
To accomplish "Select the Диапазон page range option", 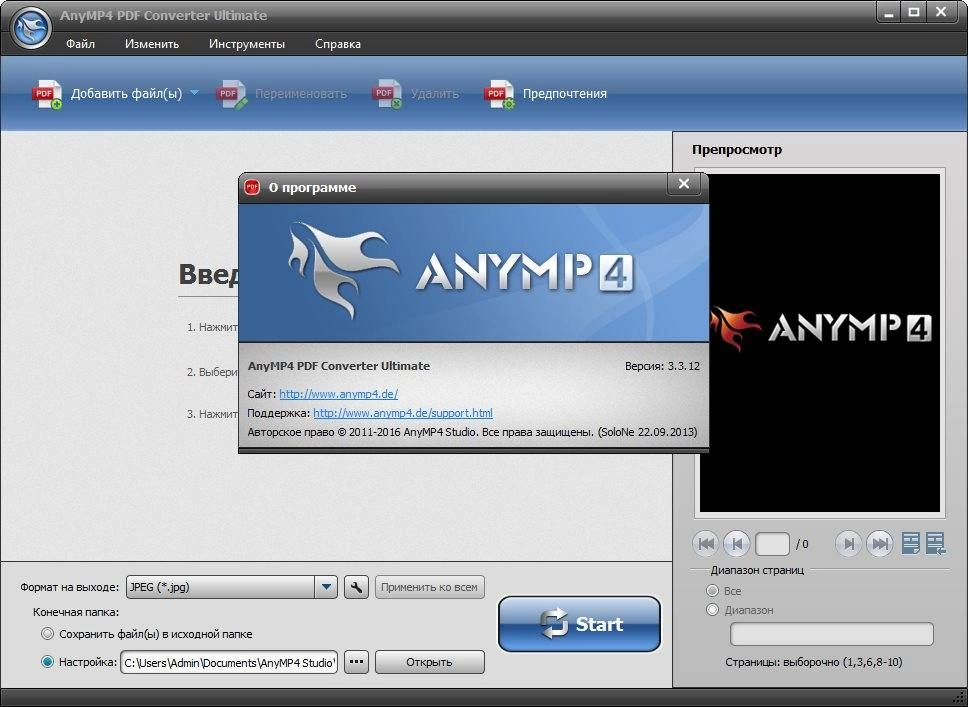I will click(x=712, y=609).
